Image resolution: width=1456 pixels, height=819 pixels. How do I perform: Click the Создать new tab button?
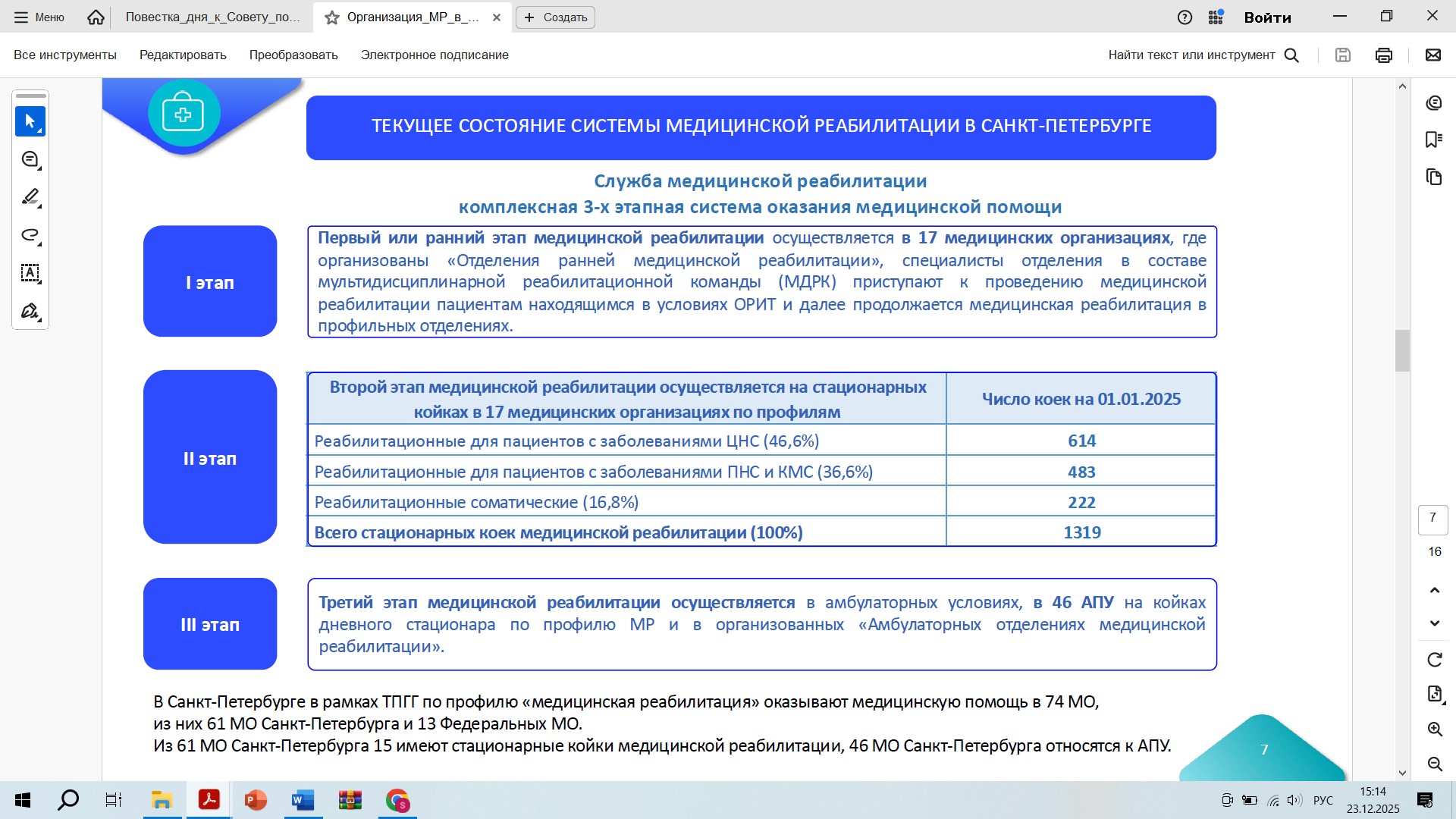(x=555, y=17)
